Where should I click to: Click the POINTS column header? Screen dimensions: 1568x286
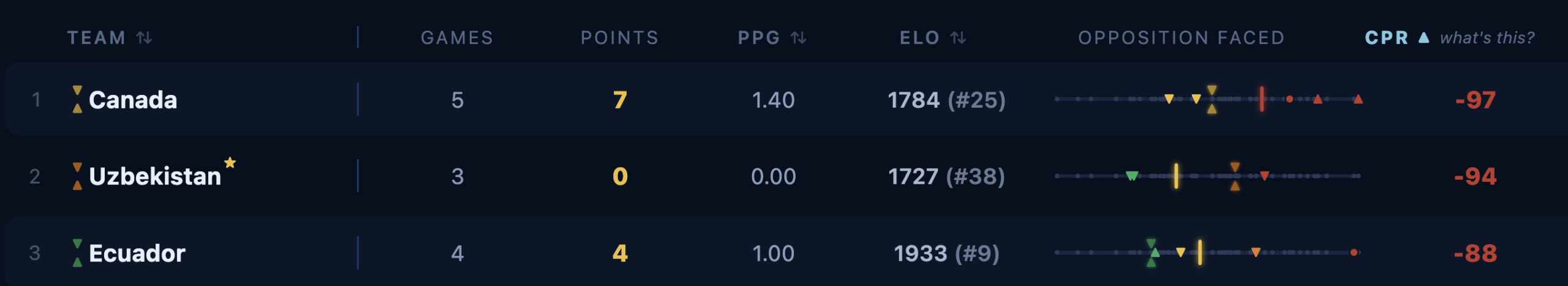coord(619,38)
